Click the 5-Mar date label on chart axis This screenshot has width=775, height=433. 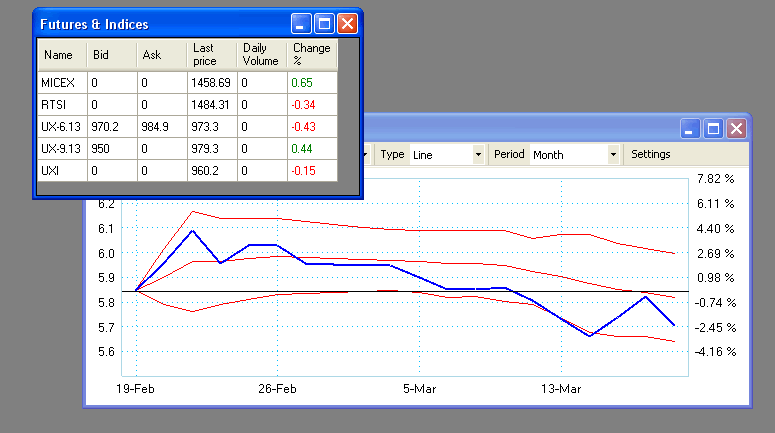420,389
